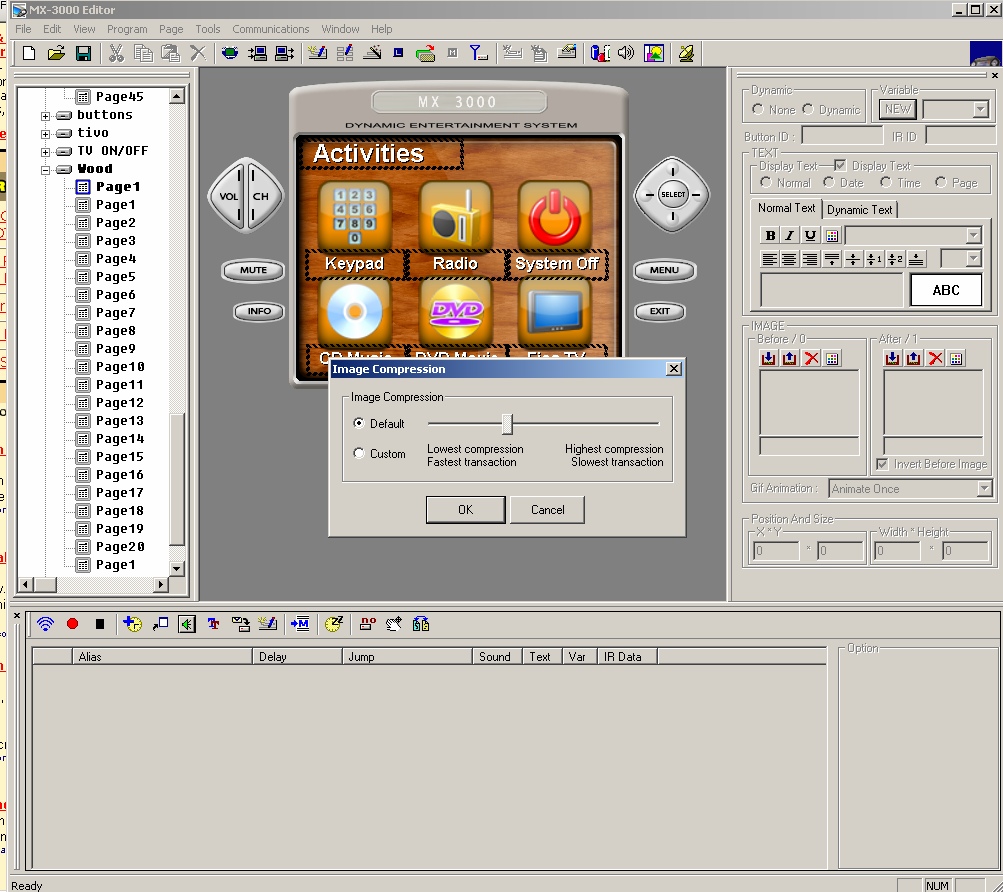Click the add delay clock icon
The image size is (1003, 892).
pyautogui.click(x=132, y=624)
